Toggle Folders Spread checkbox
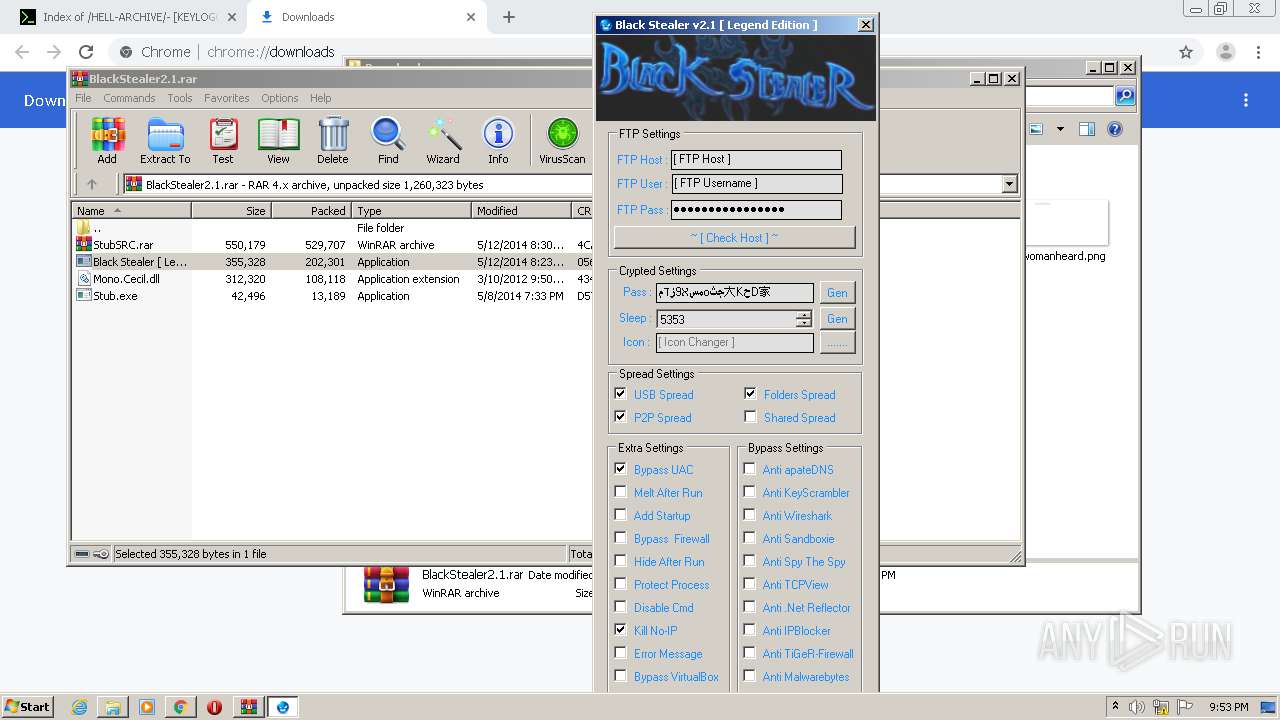The image size is (1280, 720). [750, 394]
